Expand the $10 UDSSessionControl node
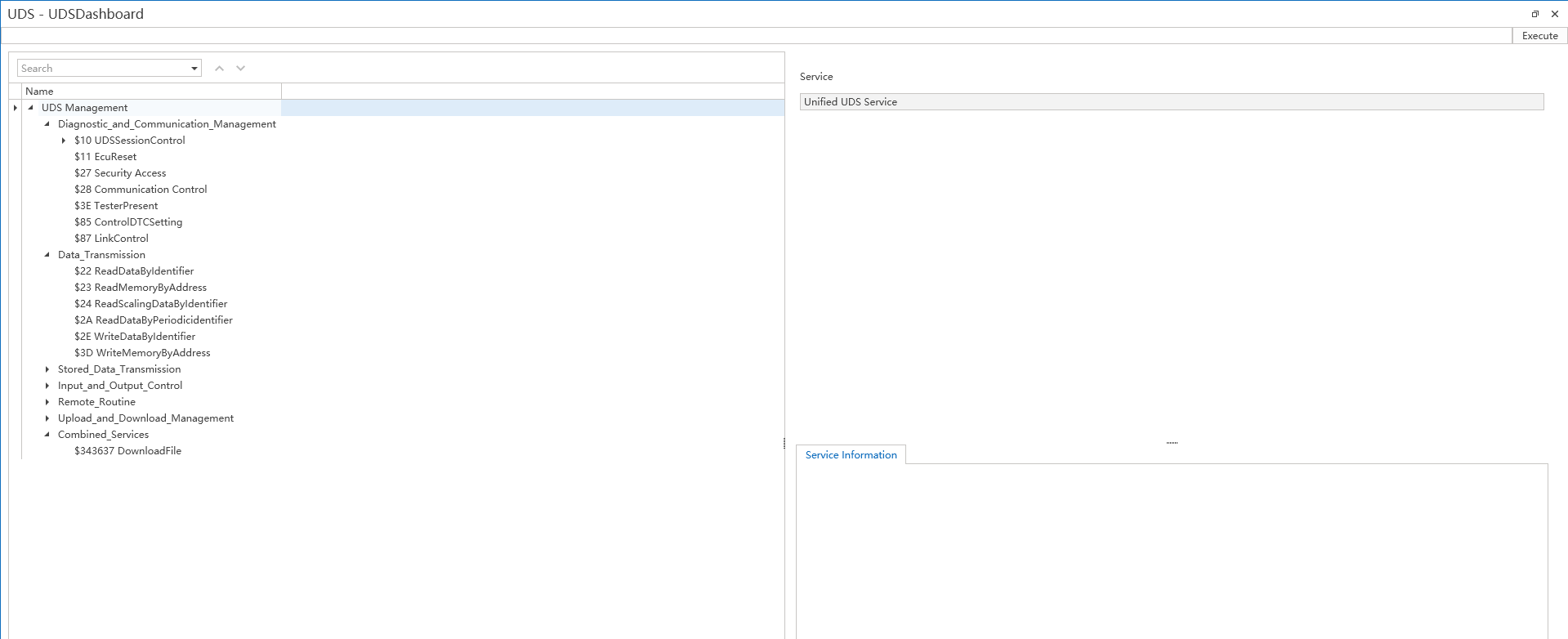The image size is (1568, 639). (x=64, y=141)
